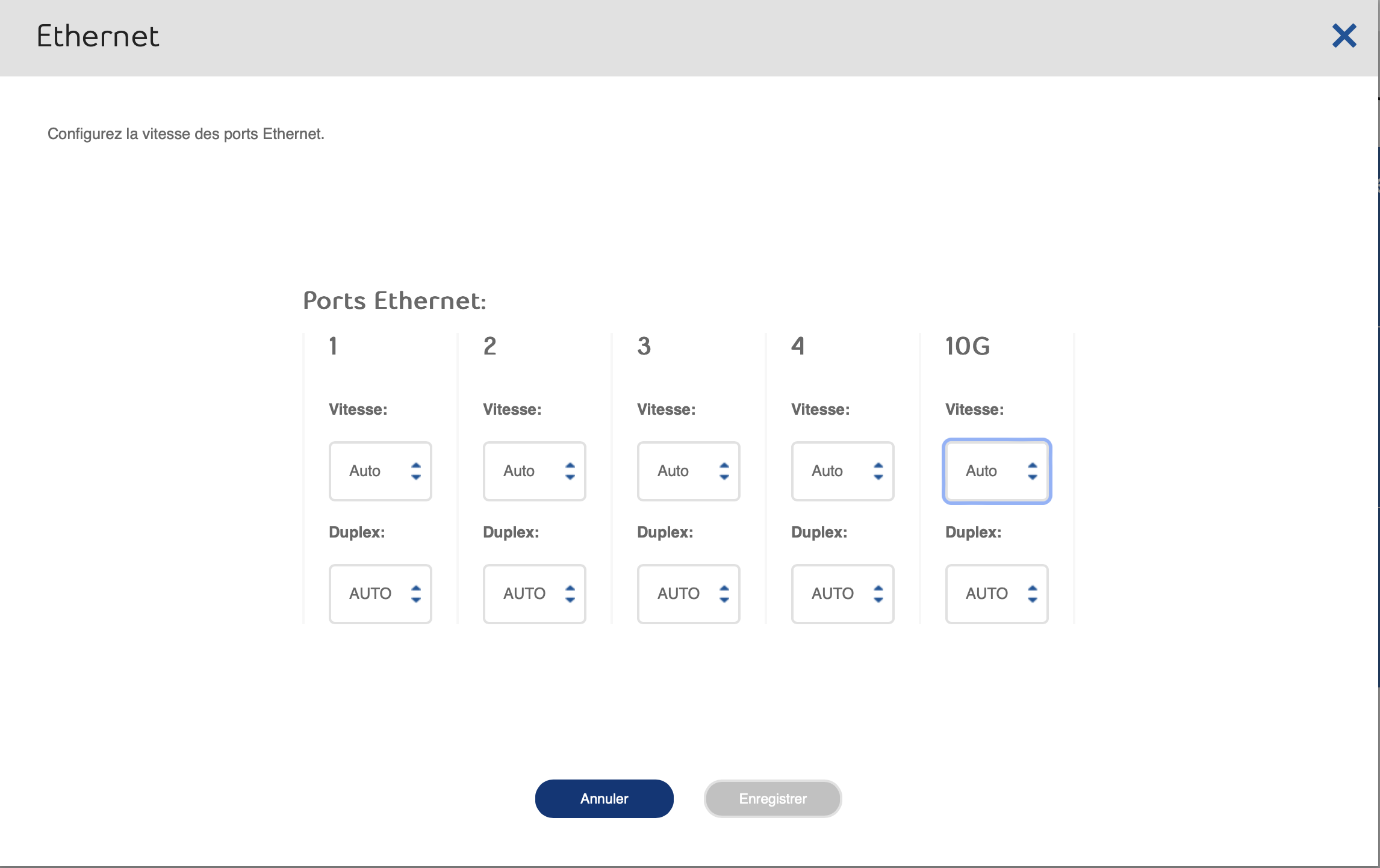Open the port 1 Duplex dropdown
This screenshot has height=868, width=1380.
[x=374, y=594]
